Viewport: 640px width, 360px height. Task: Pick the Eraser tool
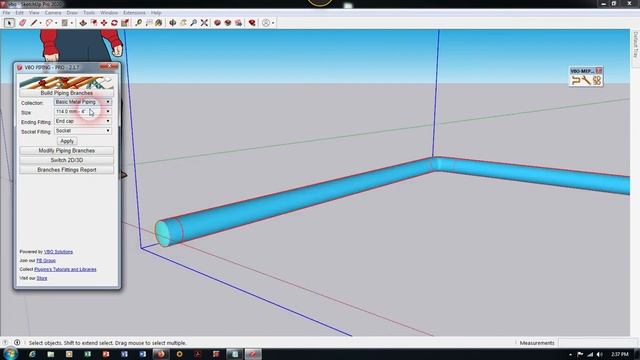pyautogui.click(x=22, y=23)
